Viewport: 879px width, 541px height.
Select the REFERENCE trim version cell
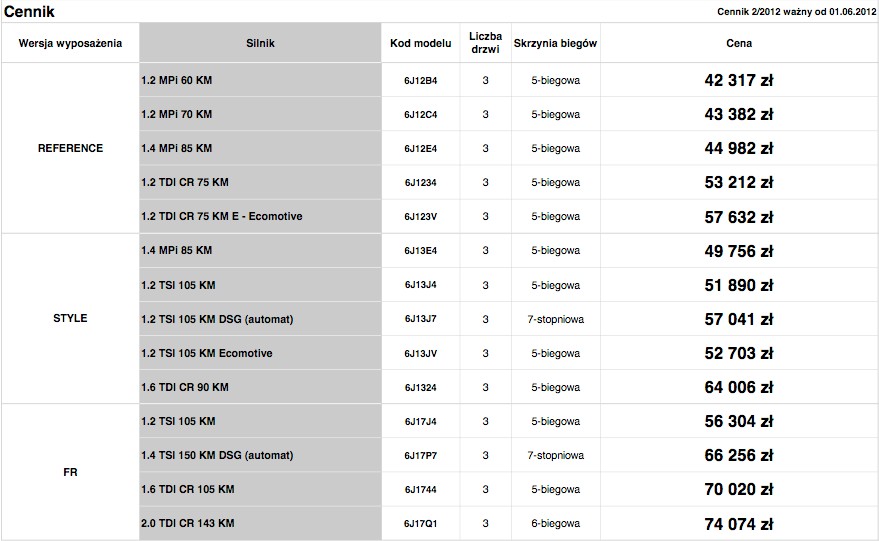pos(70,148)
